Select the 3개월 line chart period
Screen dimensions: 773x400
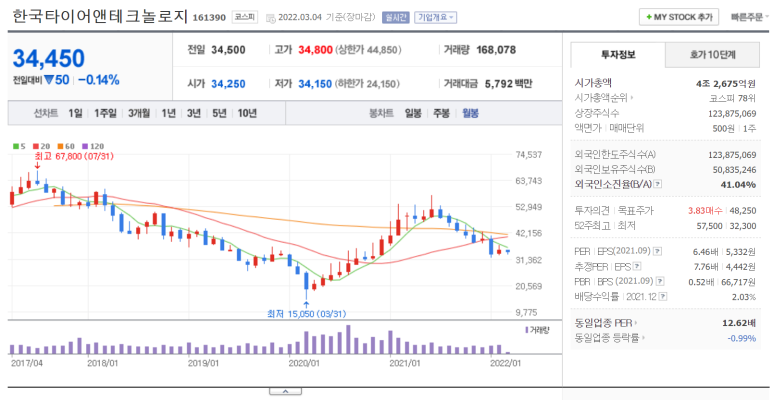pyautogui.click(x=140, y=113)
